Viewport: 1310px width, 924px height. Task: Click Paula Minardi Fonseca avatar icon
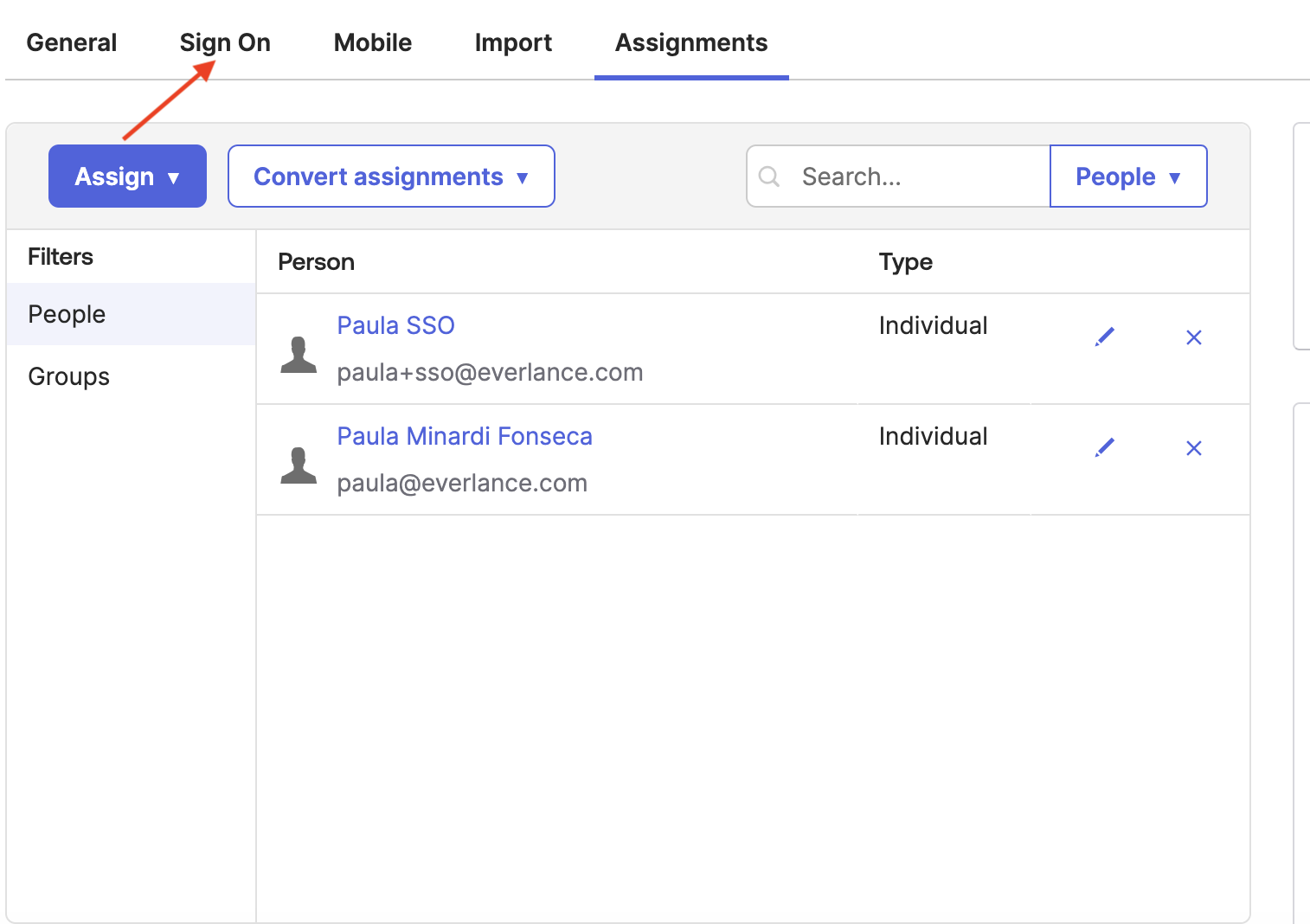point(299,465)
